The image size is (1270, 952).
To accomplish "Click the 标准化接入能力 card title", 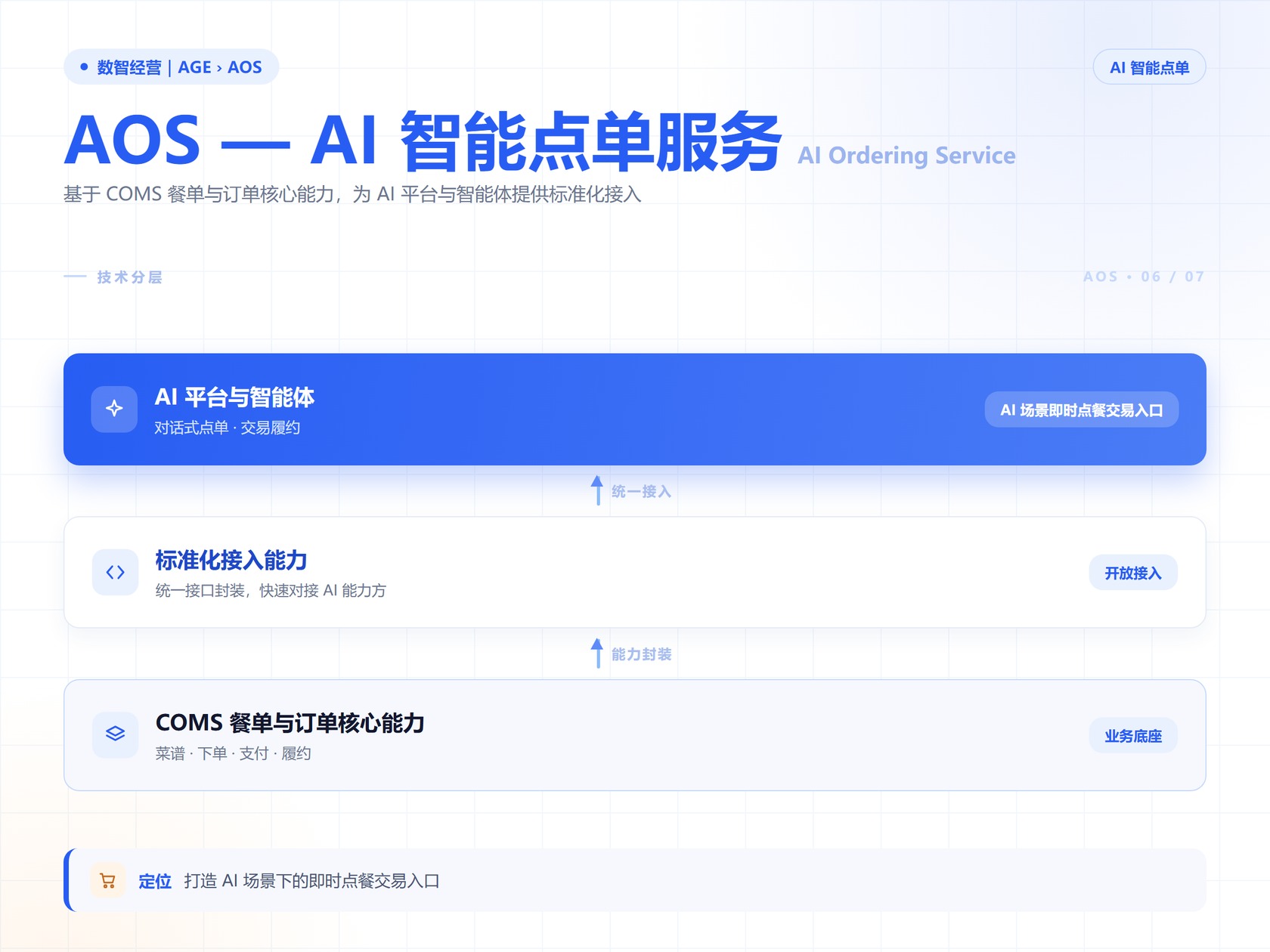I will [231, 560].
